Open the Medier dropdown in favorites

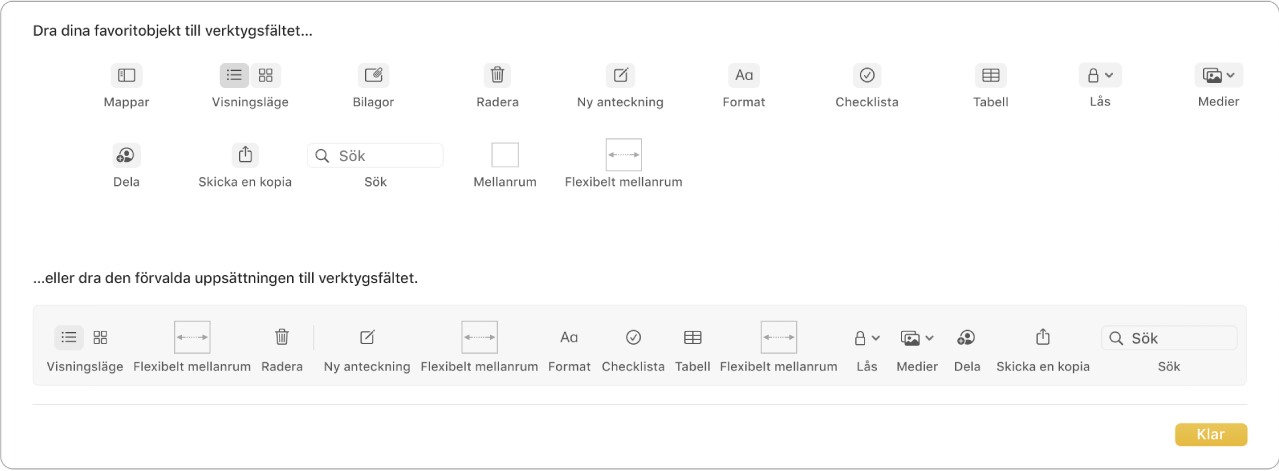pyautogui.click(x=1218, y=75)
